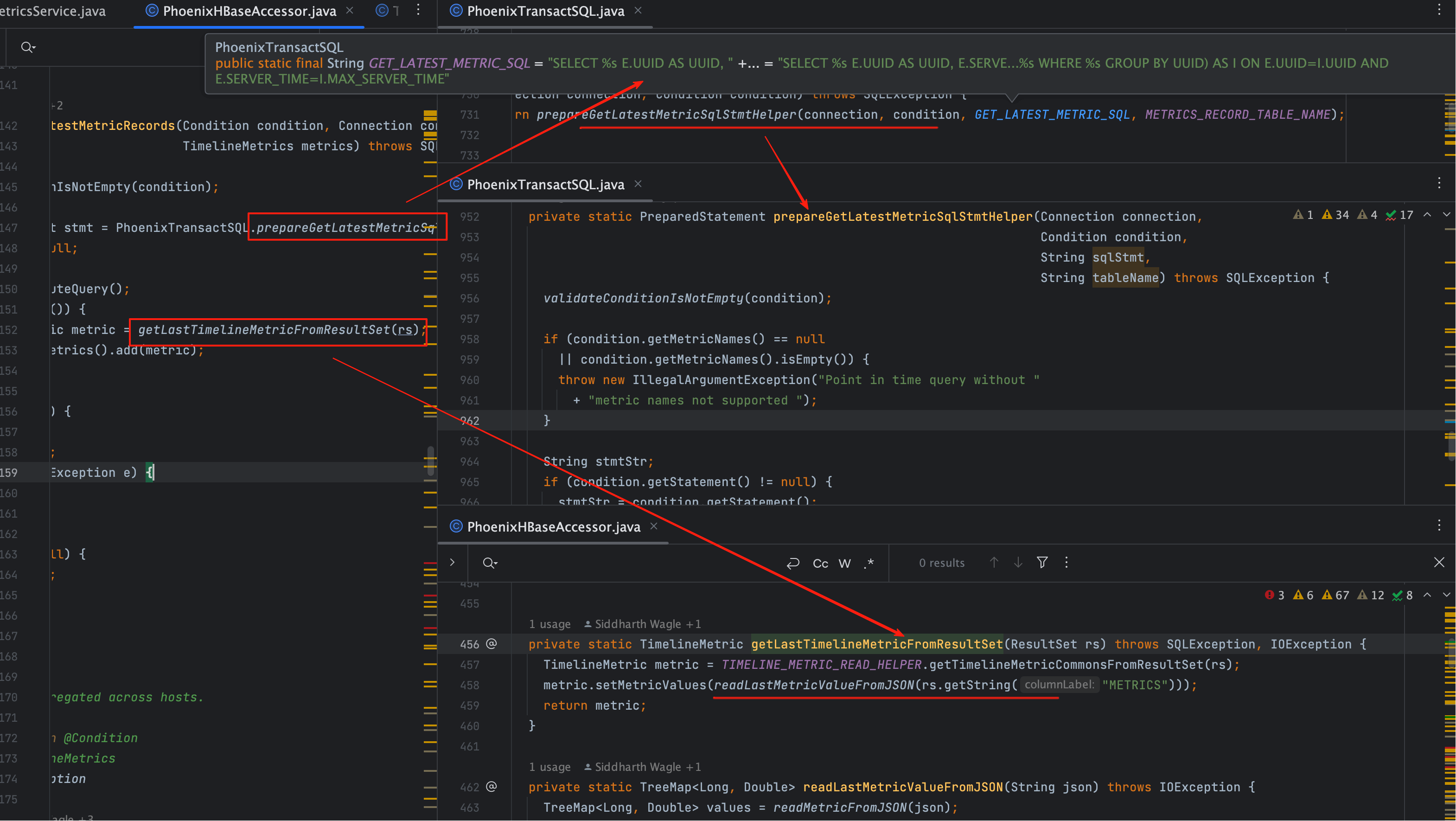Jump to next highlighted problem in middle editor
Screen dimensions: 1456x821
click(x=1446, y=214)
